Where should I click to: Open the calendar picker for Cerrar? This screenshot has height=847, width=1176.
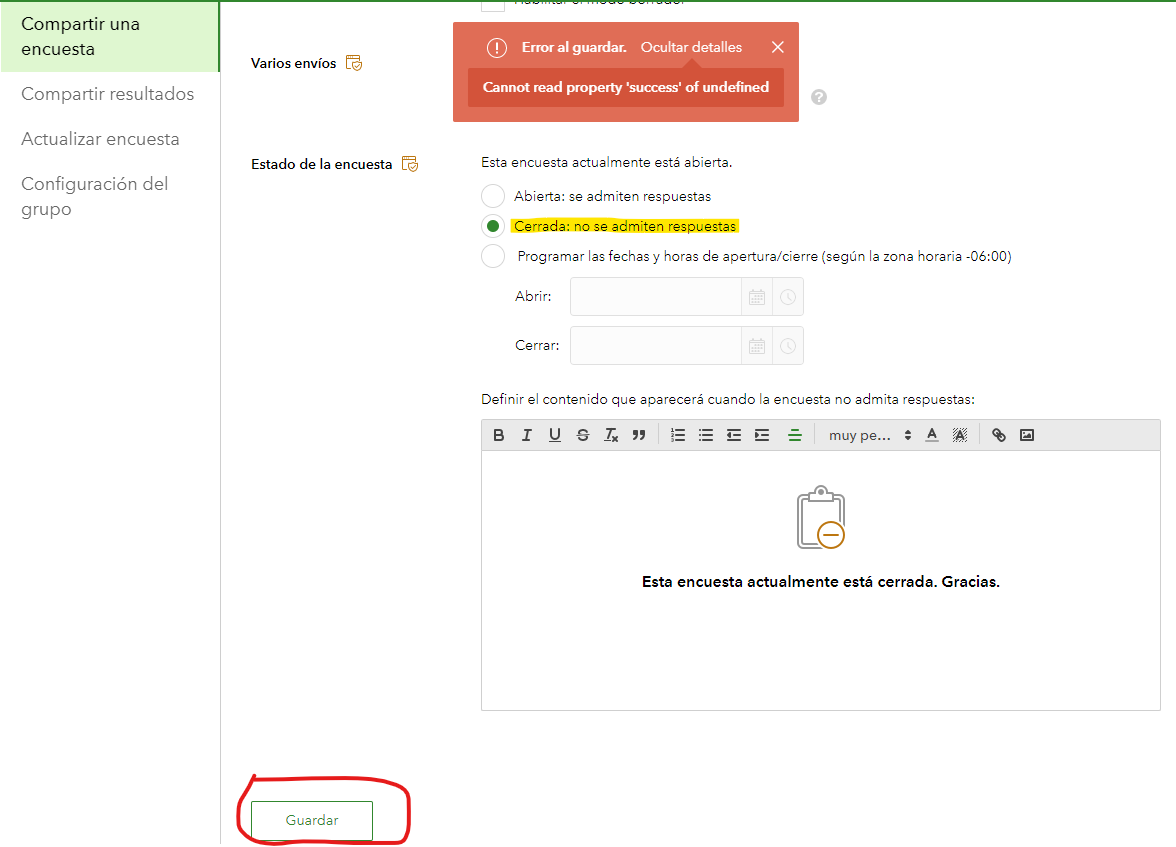(757, 346)
